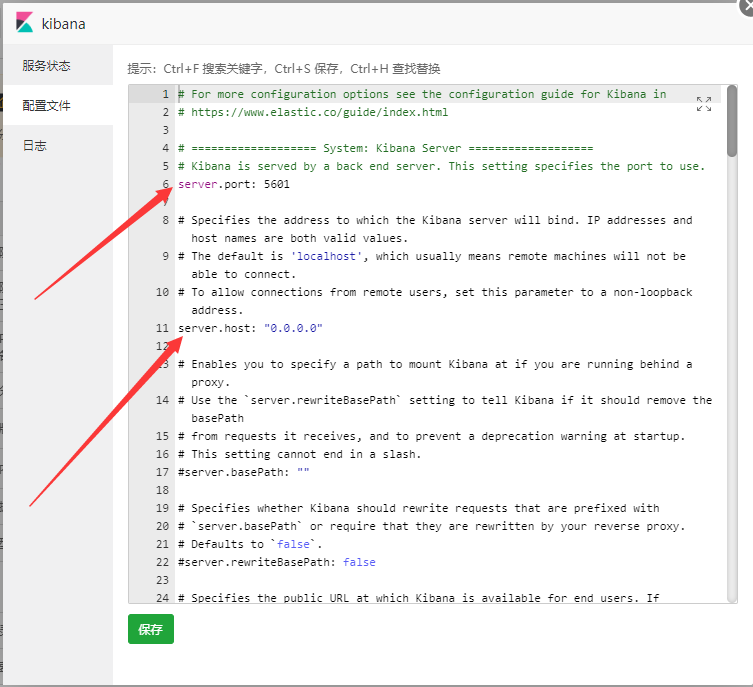Click the empty line 3 in the editor
The height and width of the screenshot is (687, 753).
tap(447, 130)
